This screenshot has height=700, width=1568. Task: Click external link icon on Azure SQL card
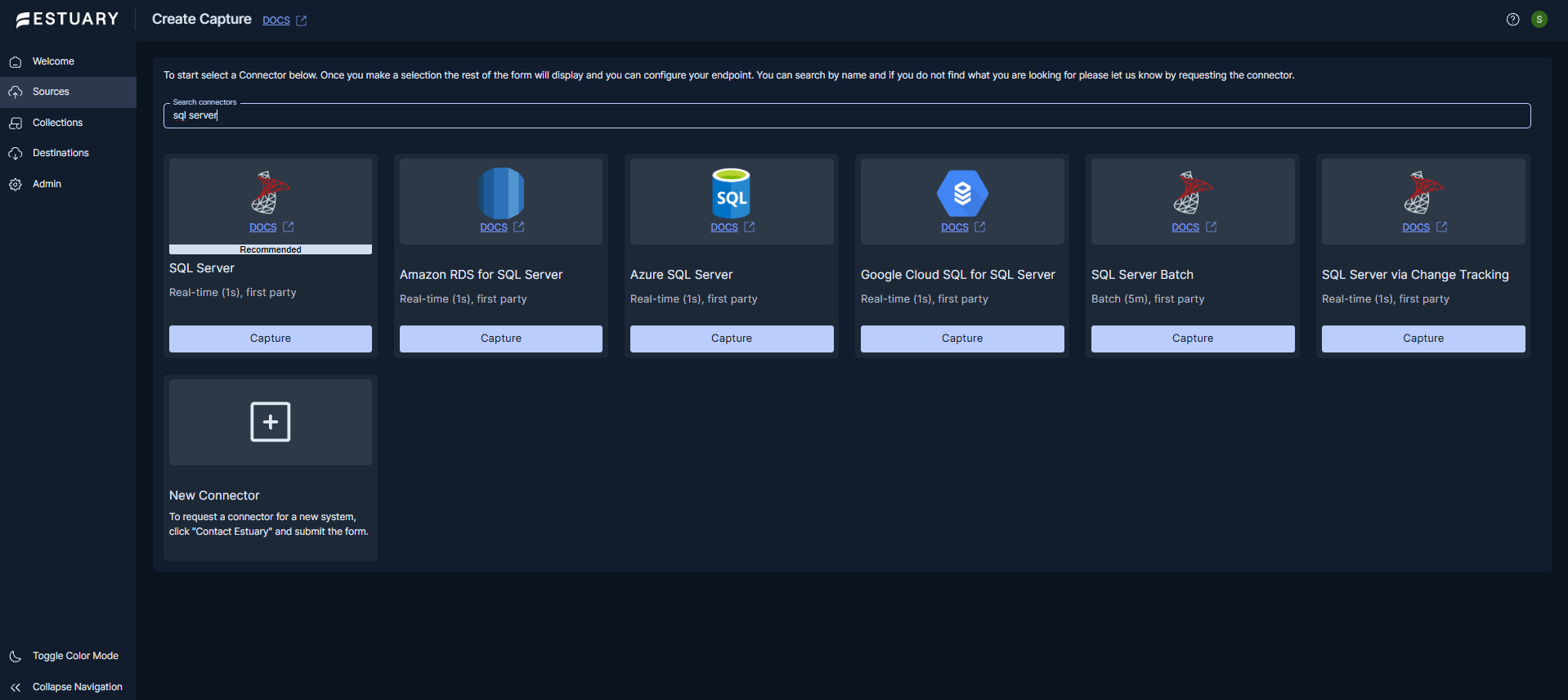(750, 227)
